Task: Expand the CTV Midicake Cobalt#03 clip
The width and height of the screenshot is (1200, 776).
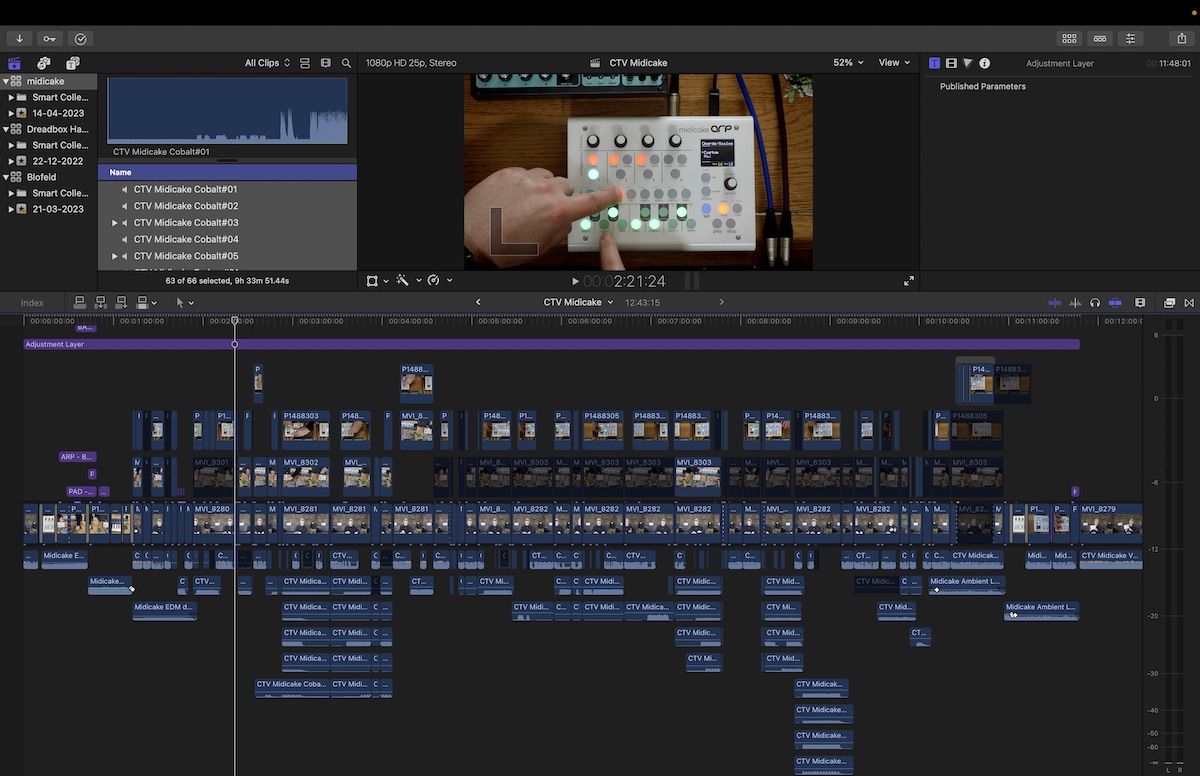Action: click(115, 223)
